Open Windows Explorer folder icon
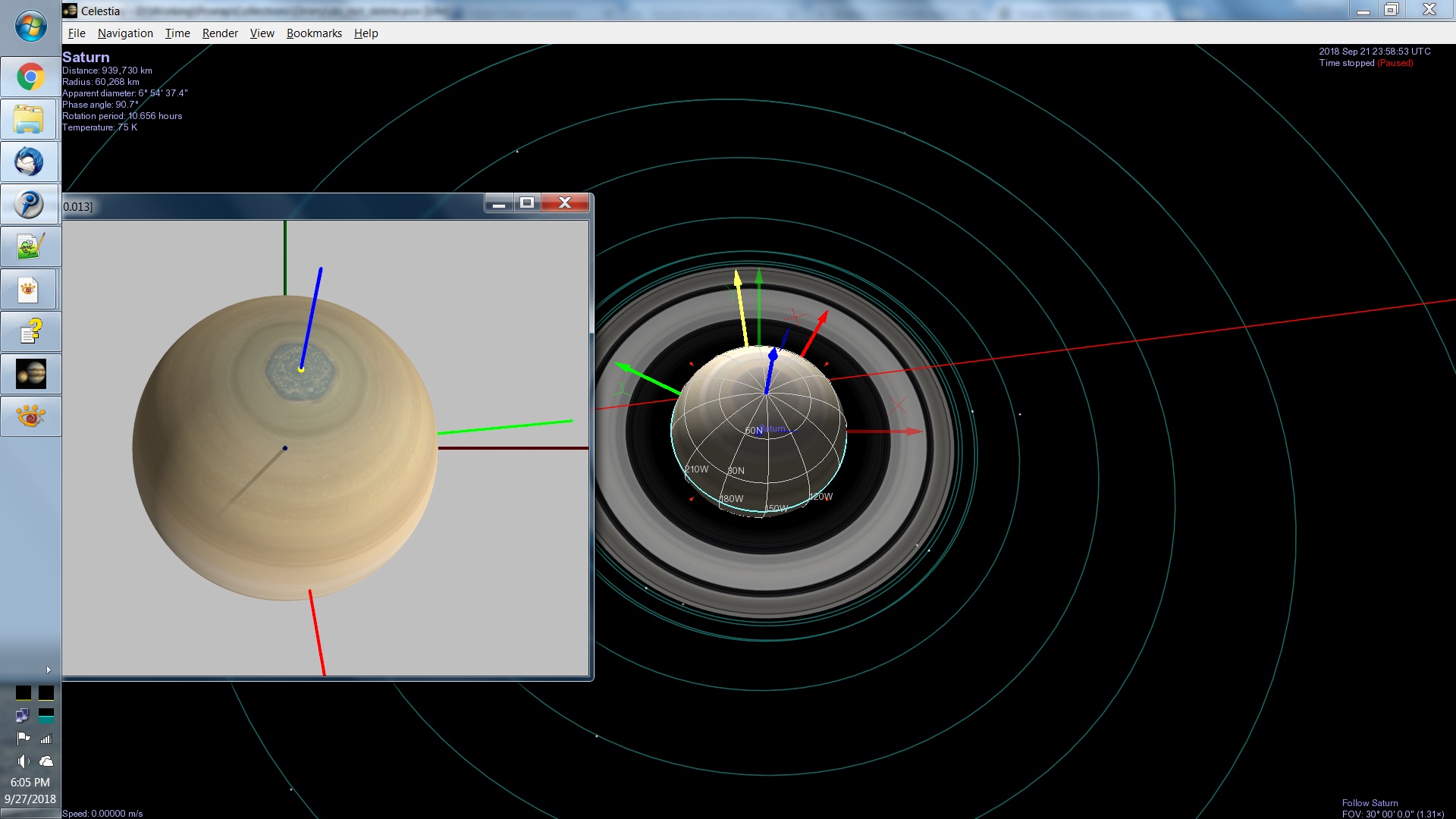The width and height of the screenshot is (1456, 819). pyautogui.click(x=30, y=119)
